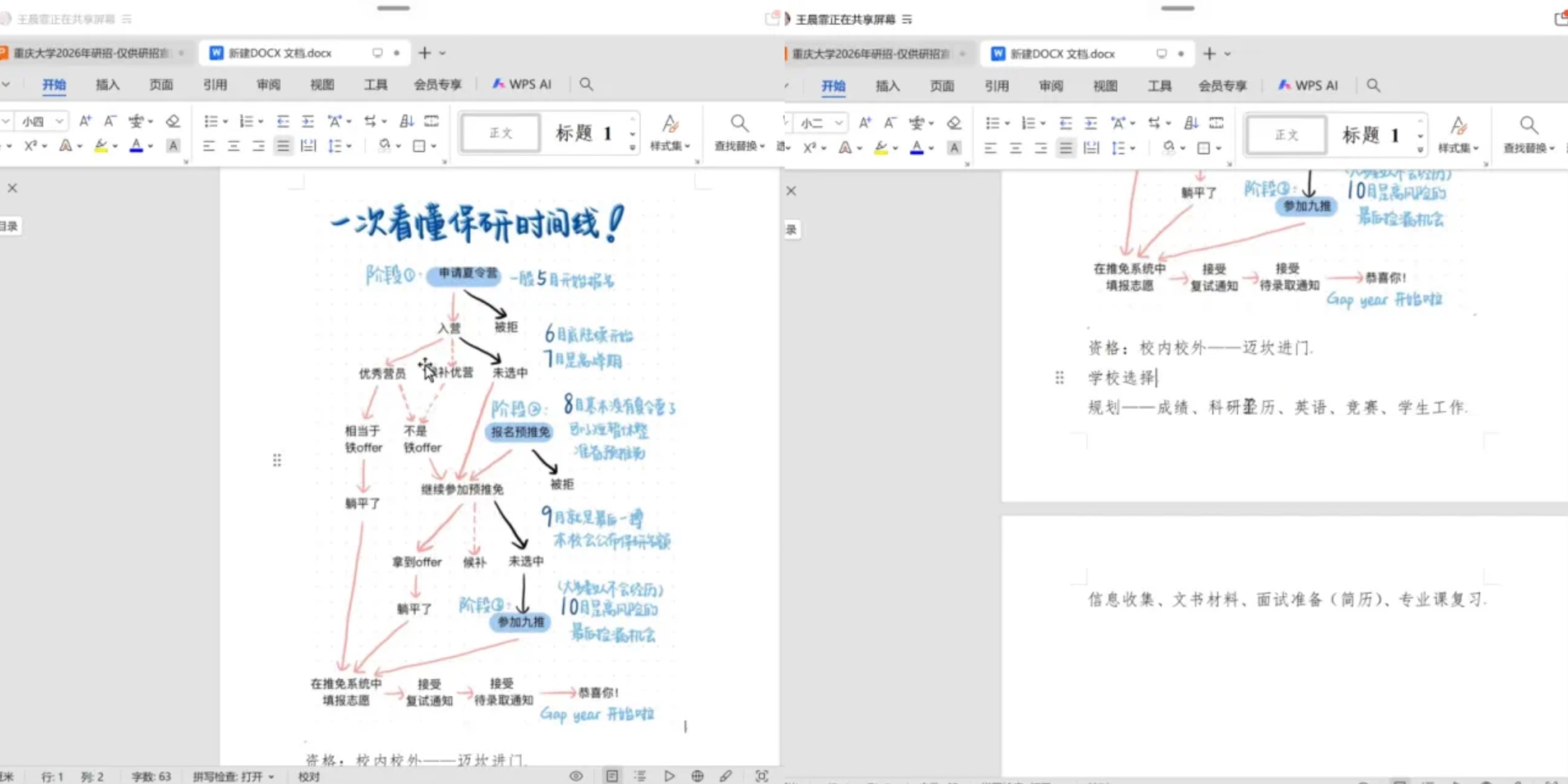Switch to the 插入 ribbon tab

(107, 85)
